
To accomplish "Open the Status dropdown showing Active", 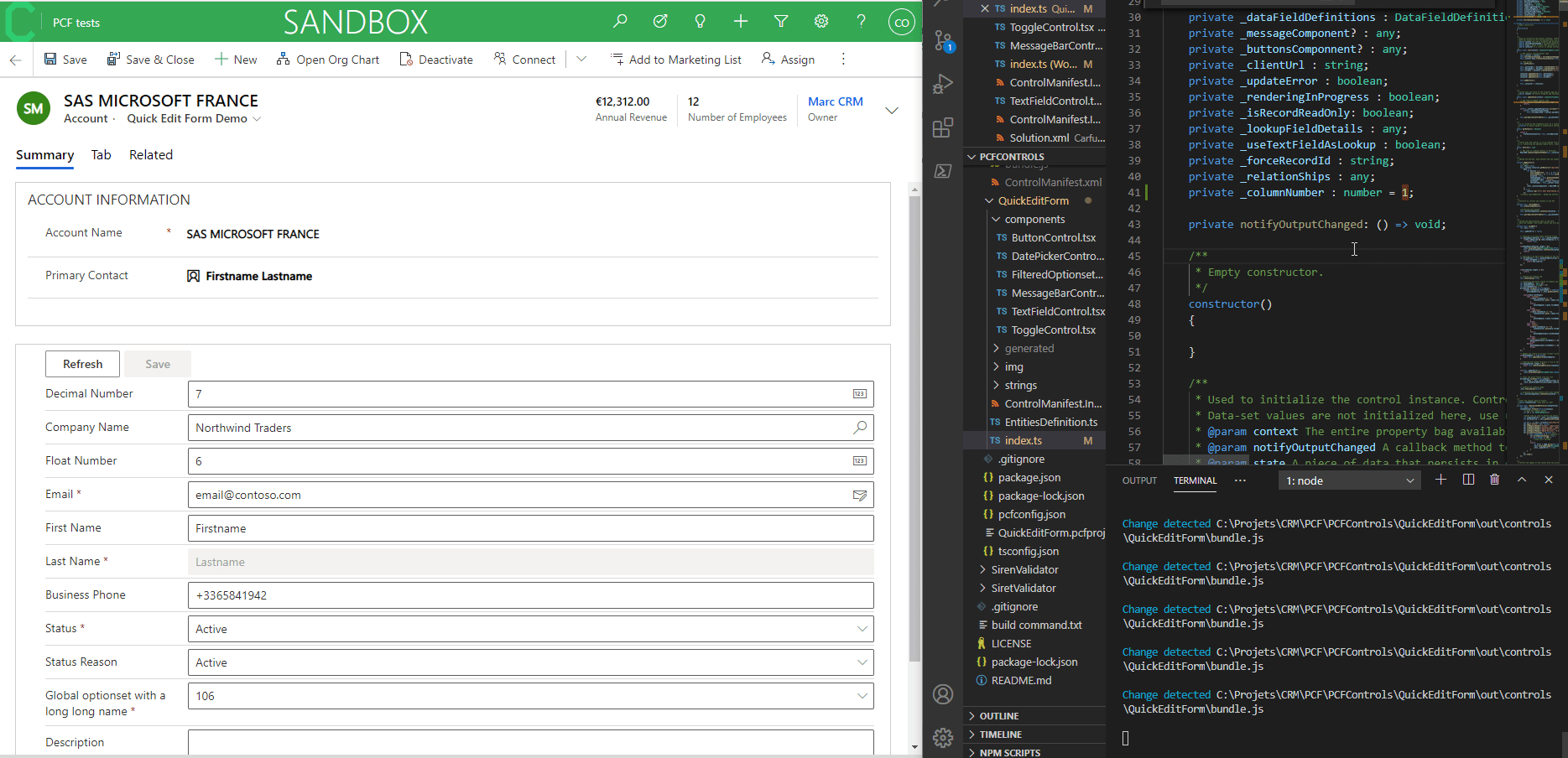I will [x=530, y=629].
